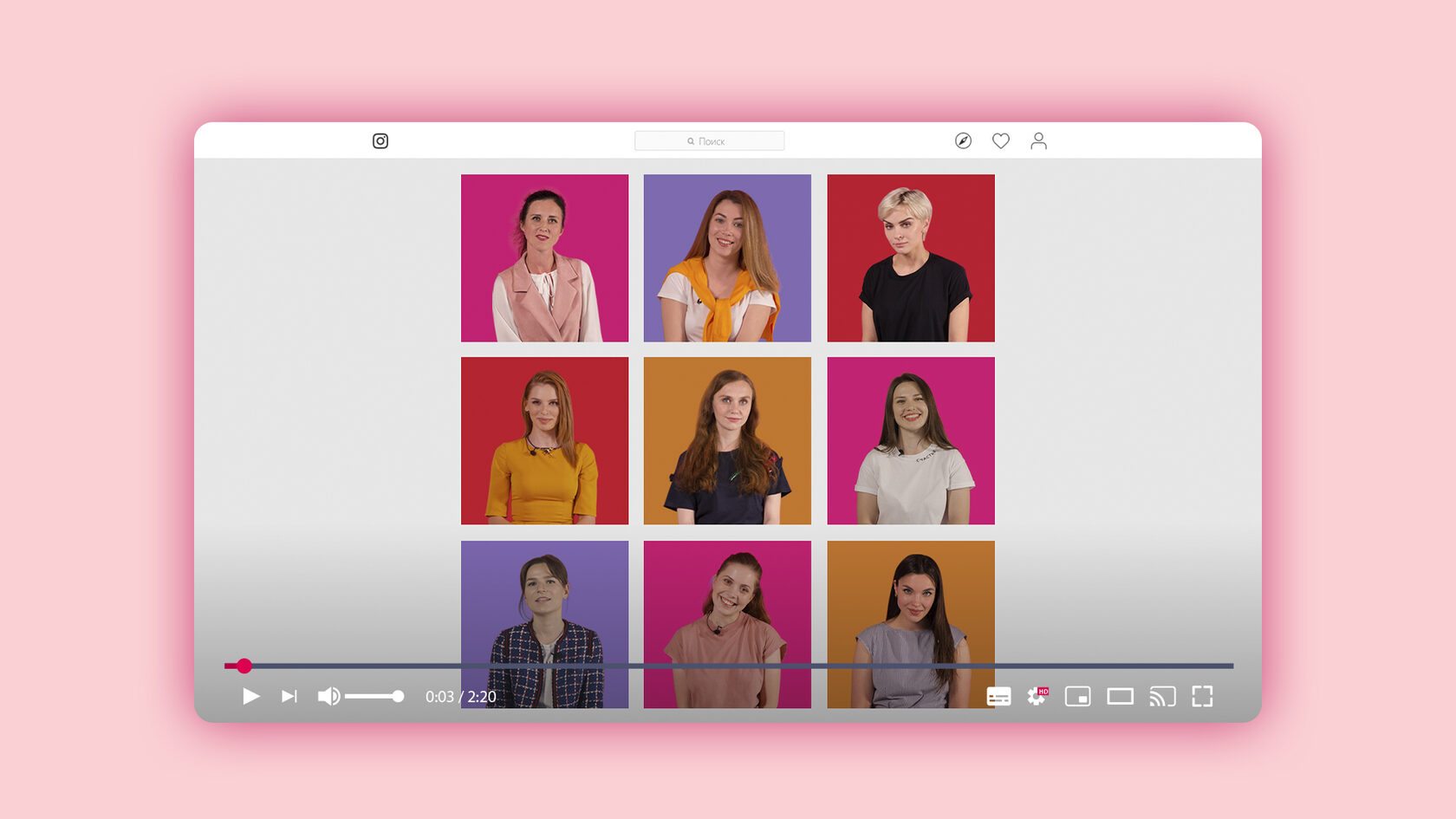Click the 0:03 / 2:20 time display
The image size is (1456, 819).
460,697
